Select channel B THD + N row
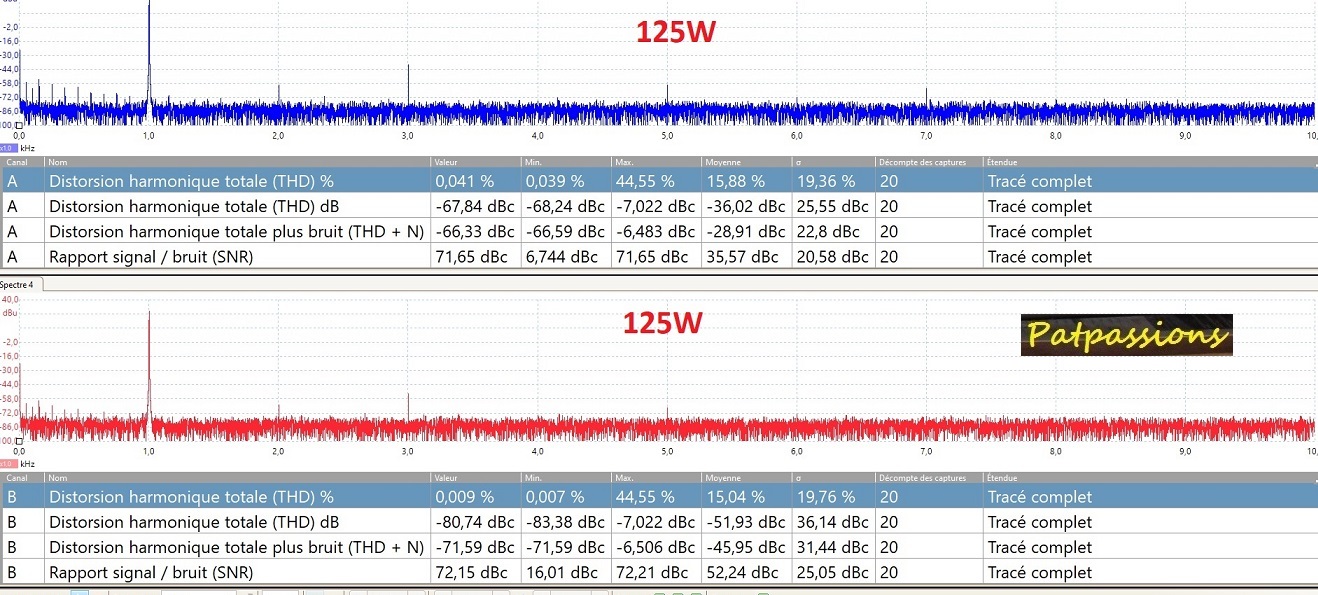Screen dimensions: 1318x595 coord(236,547)
